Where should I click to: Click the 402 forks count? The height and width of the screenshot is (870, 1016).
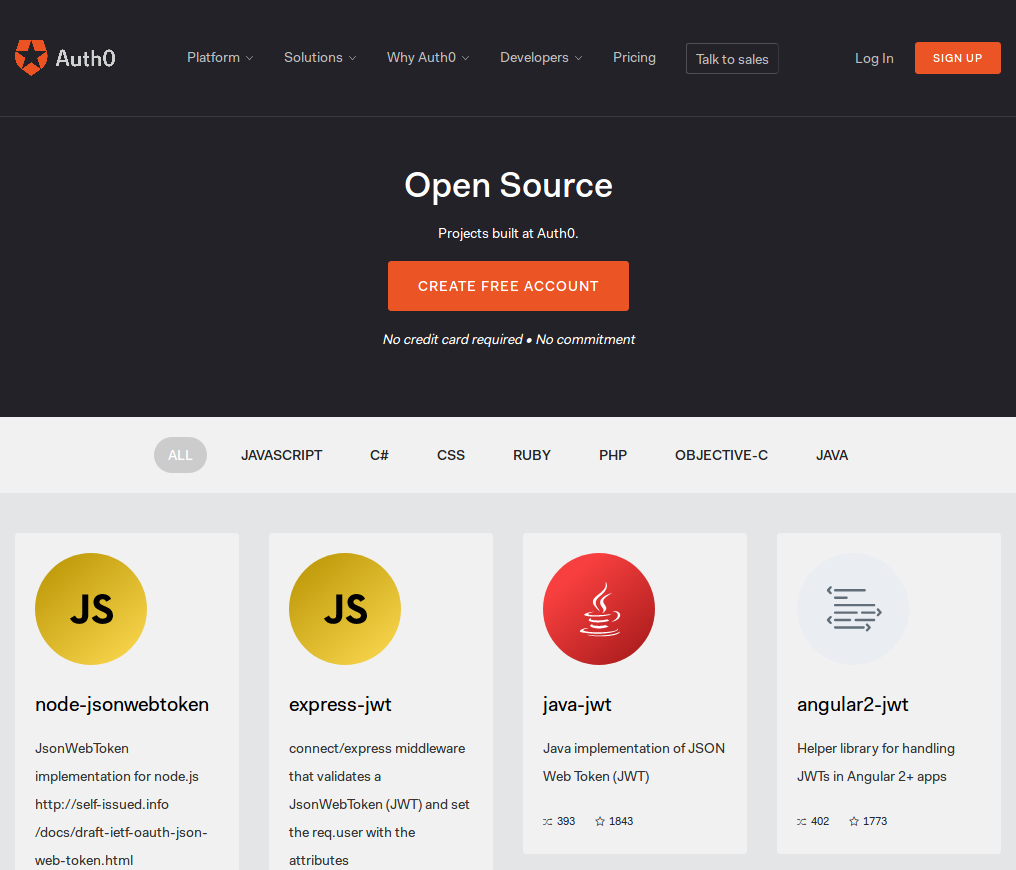click(820, 821)
